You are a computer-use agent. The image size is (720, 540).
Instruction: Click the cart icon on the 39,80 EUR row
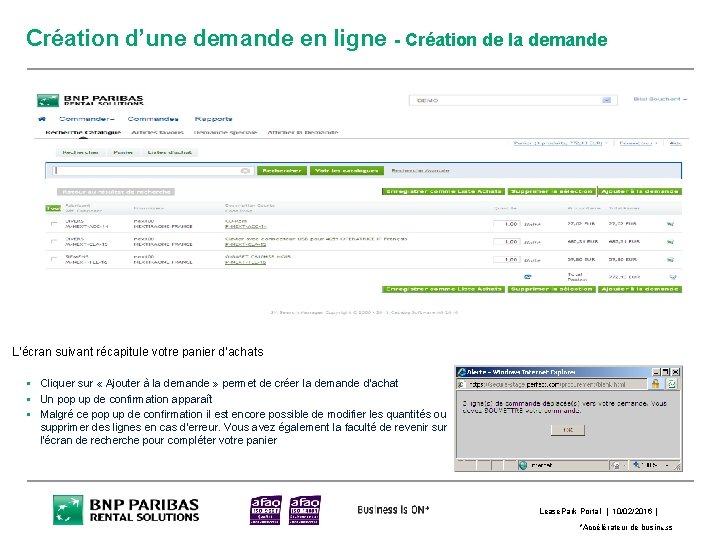(670, 259)
